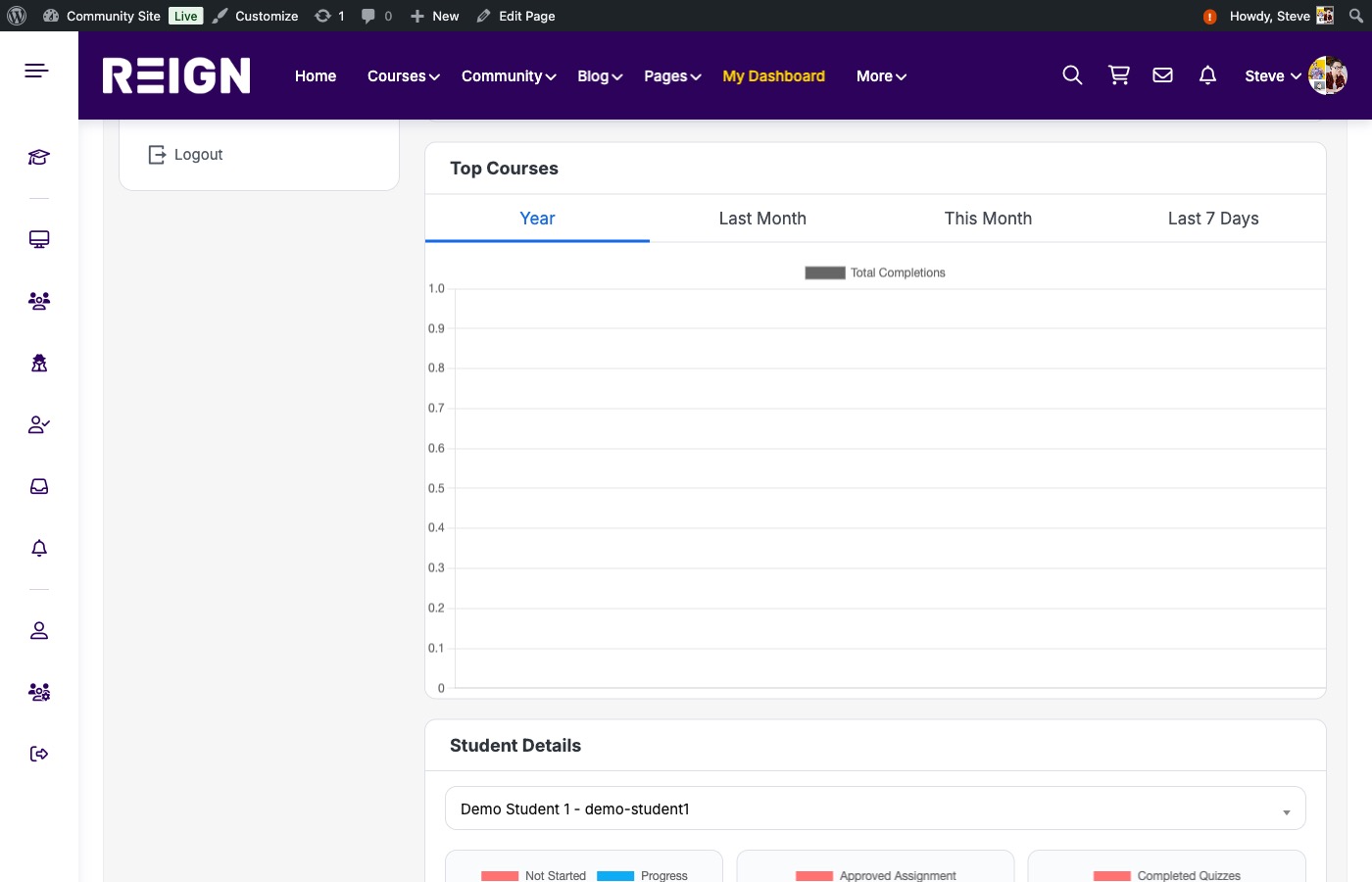The width and height of the screenshot is (1372, 882).
Task: Click the group settings icon near sidebar bottom
Action: [x=38, y=692]
